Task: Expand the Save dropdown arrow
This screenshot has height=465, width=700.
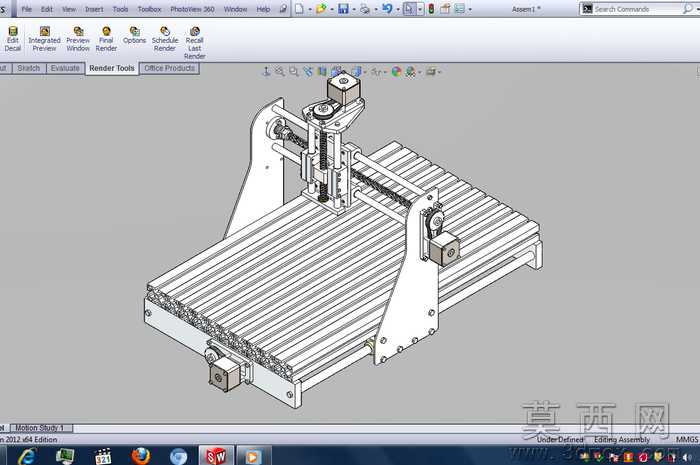Action: pos(354,9)
